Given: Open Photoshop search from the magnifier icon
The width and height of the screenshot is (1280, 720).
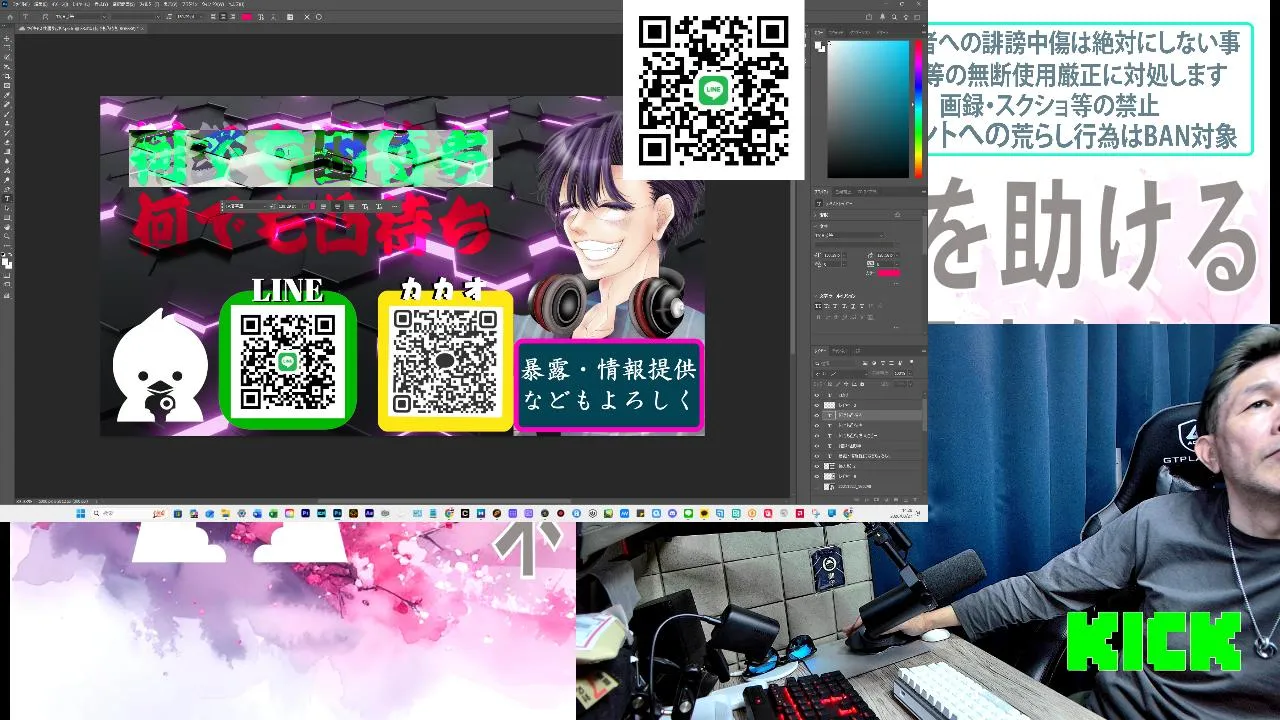Looking at the screenshot, I should [x=894, y=17].
